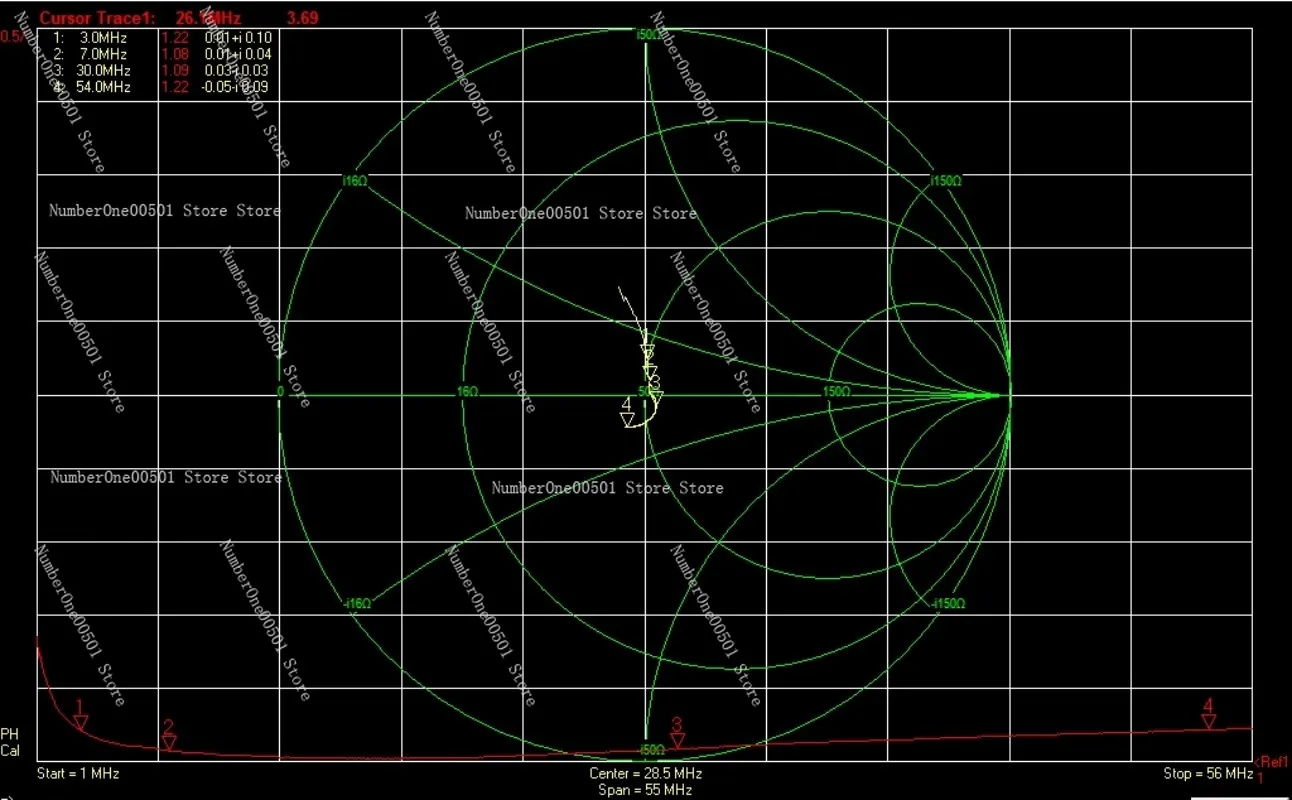
Task: Click the 'Stop = 56 MHz' label
Action: (1208, 774)
